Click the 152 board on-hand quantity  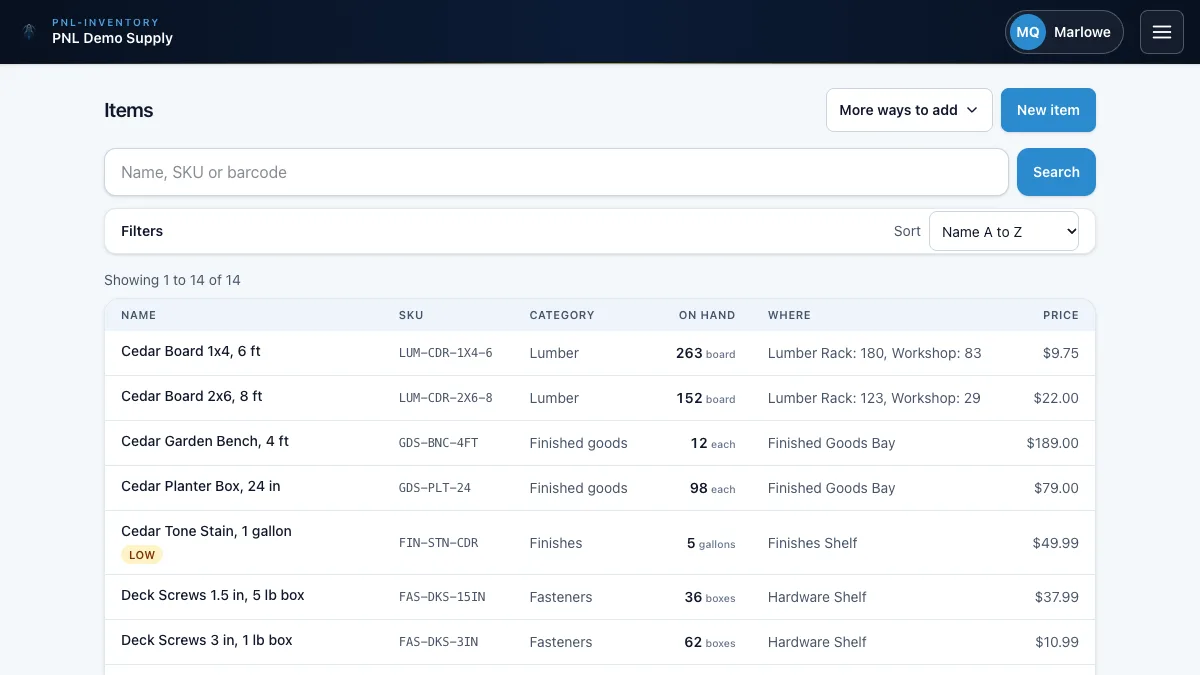706,398
